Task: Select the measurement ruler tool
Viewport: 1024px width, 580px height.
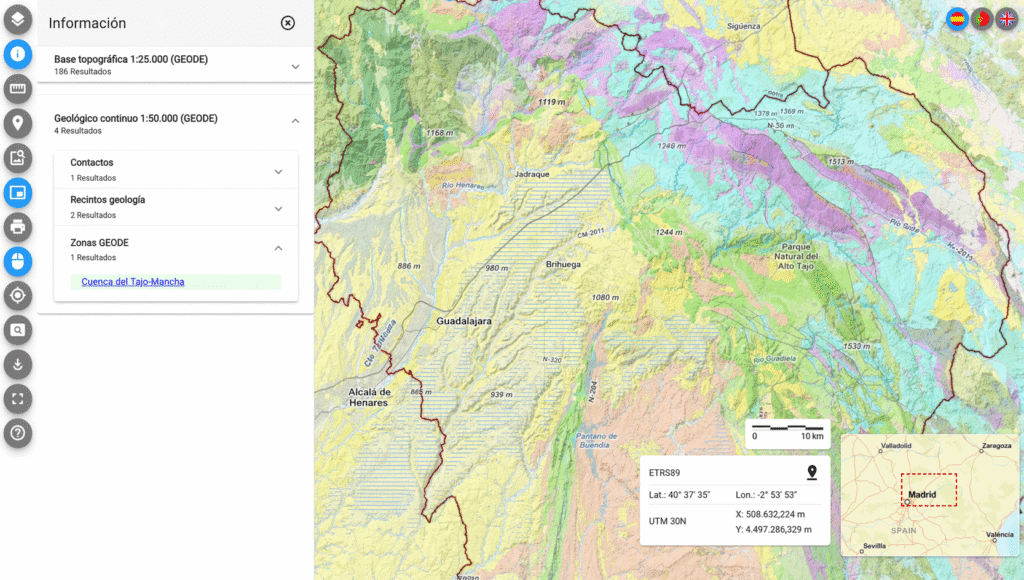Action: (x=18, y=88)
